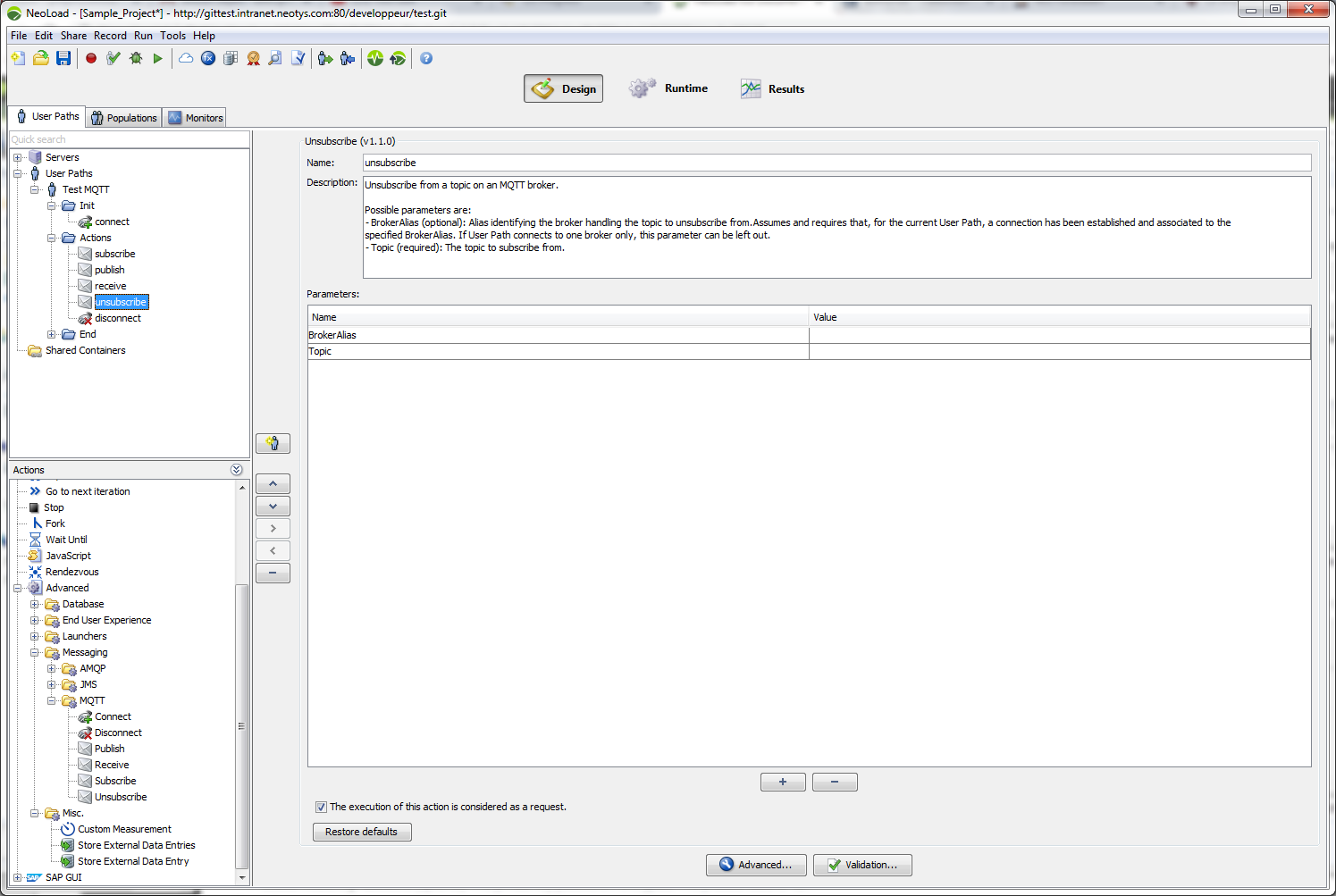Click the blue help question mark icon

tap(426, 59)
